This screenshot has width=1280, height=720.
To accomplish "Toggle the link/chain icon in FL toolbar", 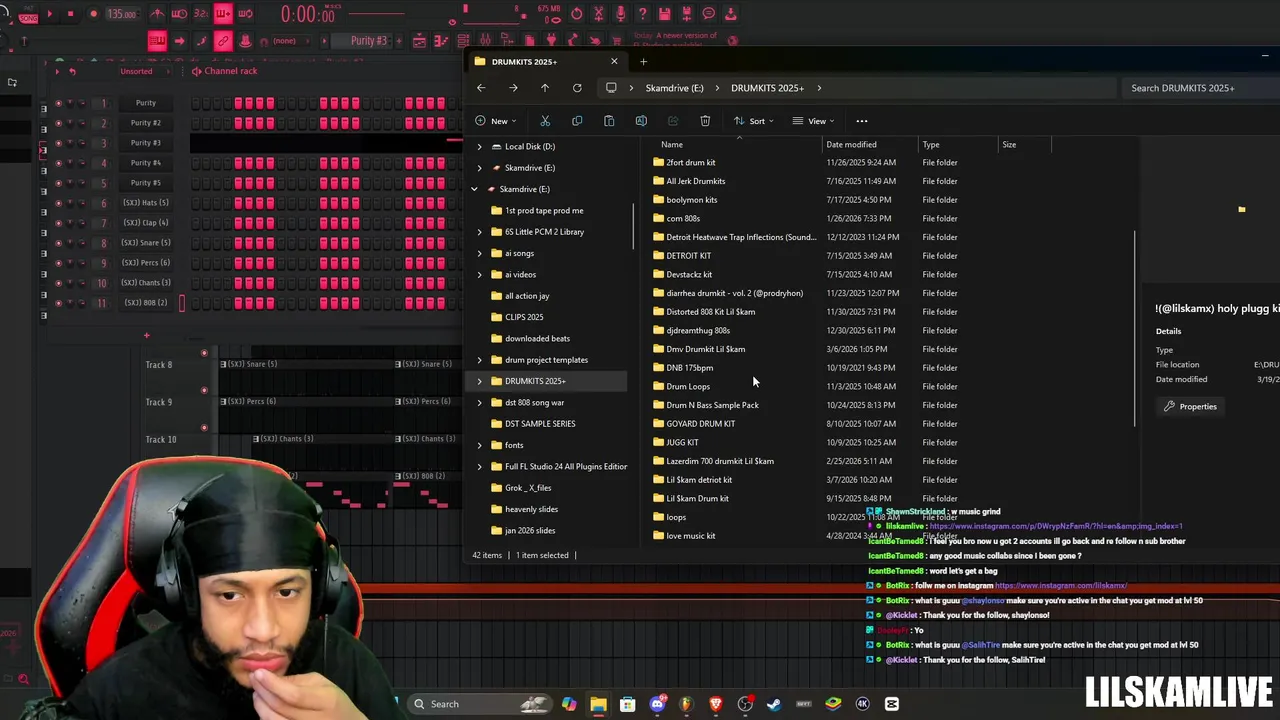I will pos(223,41).
